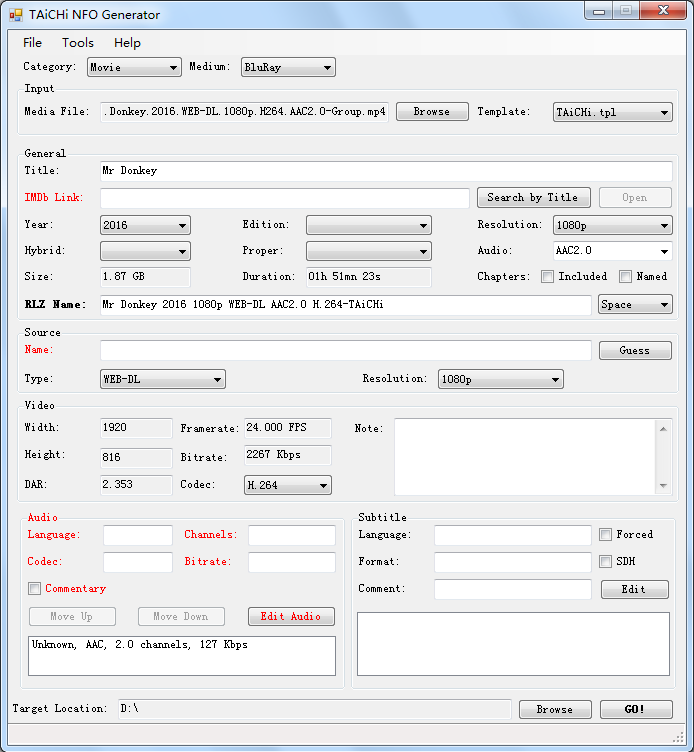Enable the Chapters Named checkbox
The height and width of the screenshot is (752, 694).
pos(625,276)
